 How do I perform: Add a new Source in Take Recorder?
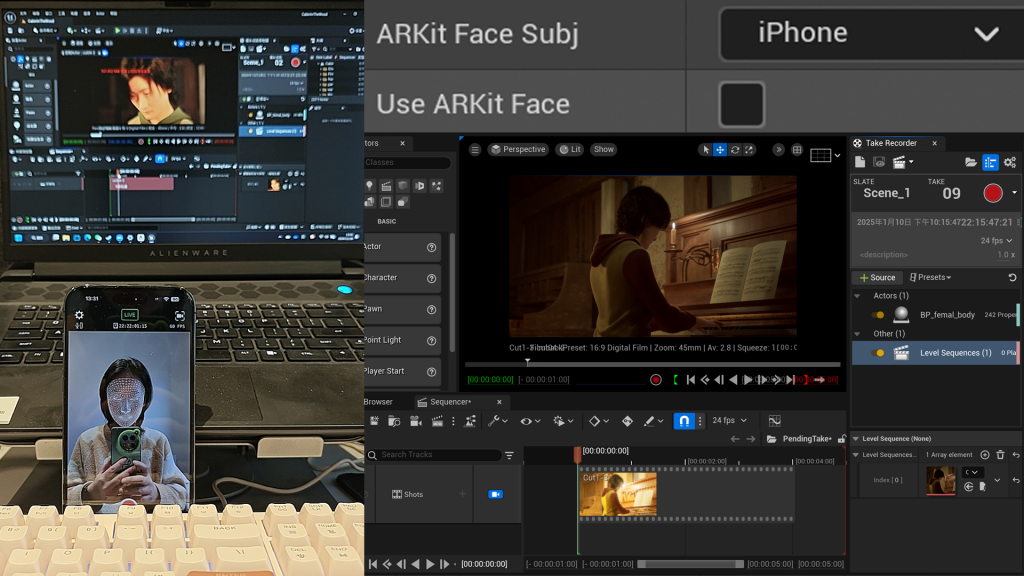[x=877, y=278]
